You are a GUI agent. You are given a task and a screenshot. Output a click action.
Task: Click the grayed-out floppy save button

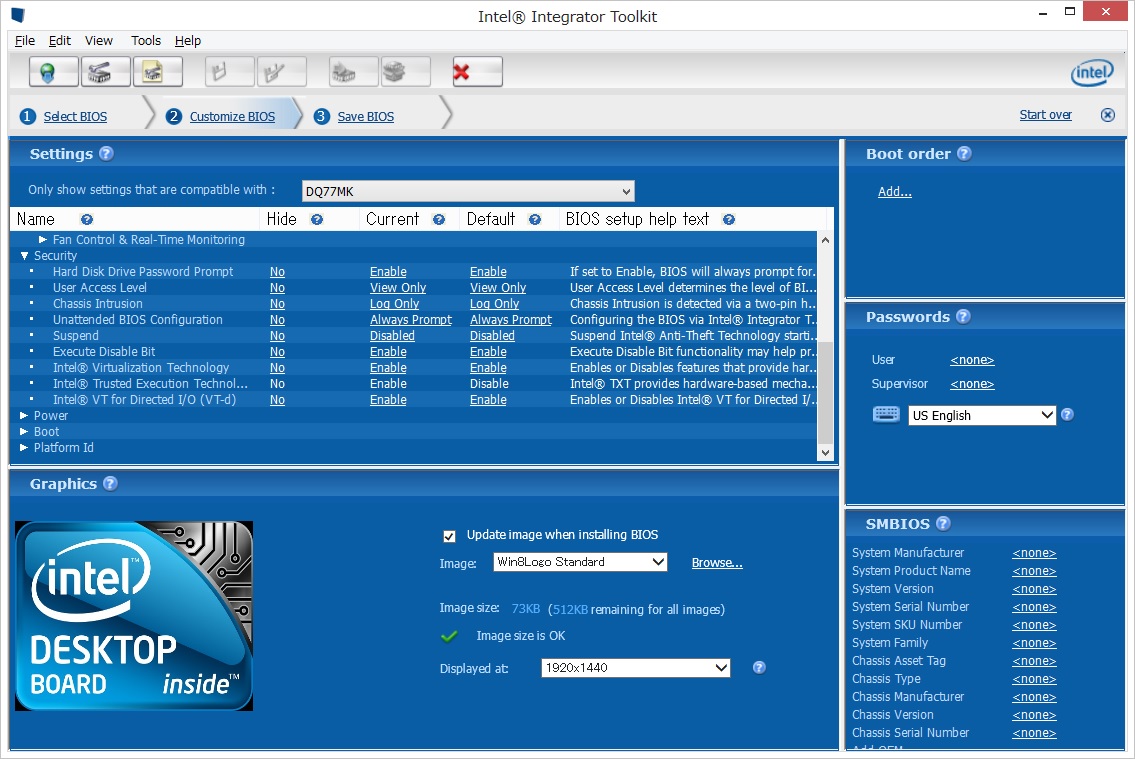(x=229, y=72)
